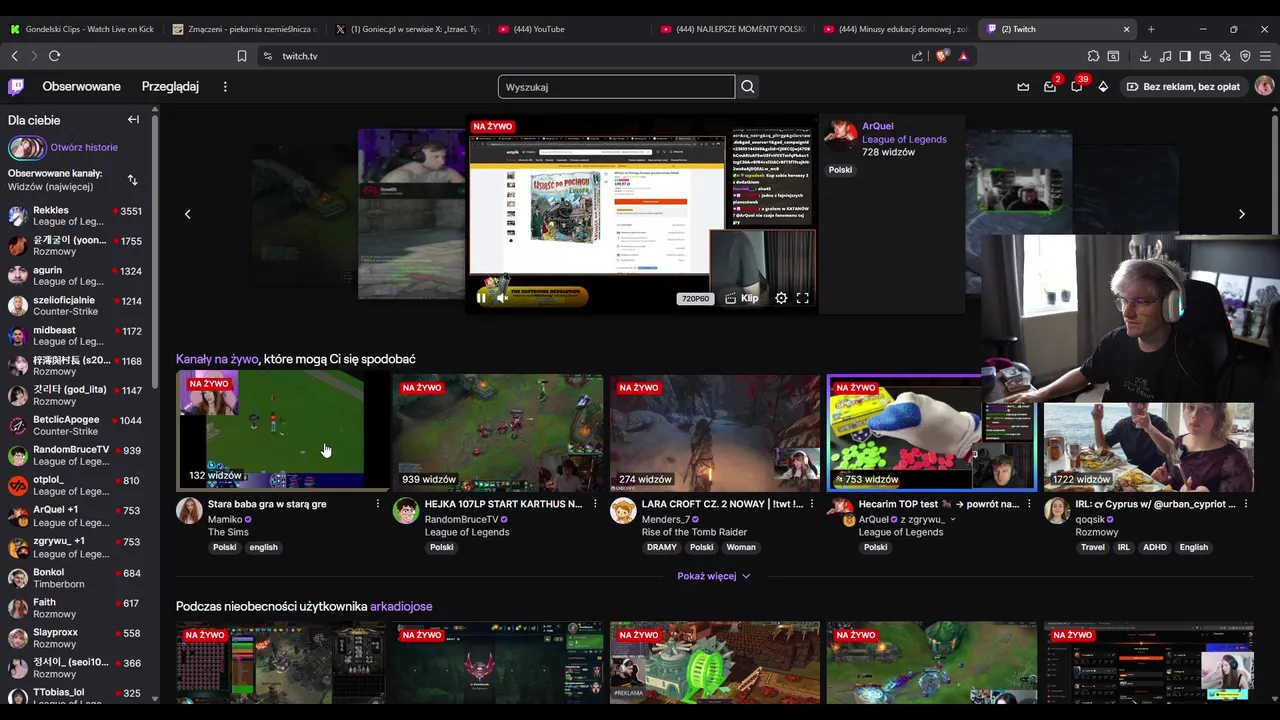Focus the Wyszukaj search field
The height and width of the screenshot is (720, 1280).
point(616,87)
